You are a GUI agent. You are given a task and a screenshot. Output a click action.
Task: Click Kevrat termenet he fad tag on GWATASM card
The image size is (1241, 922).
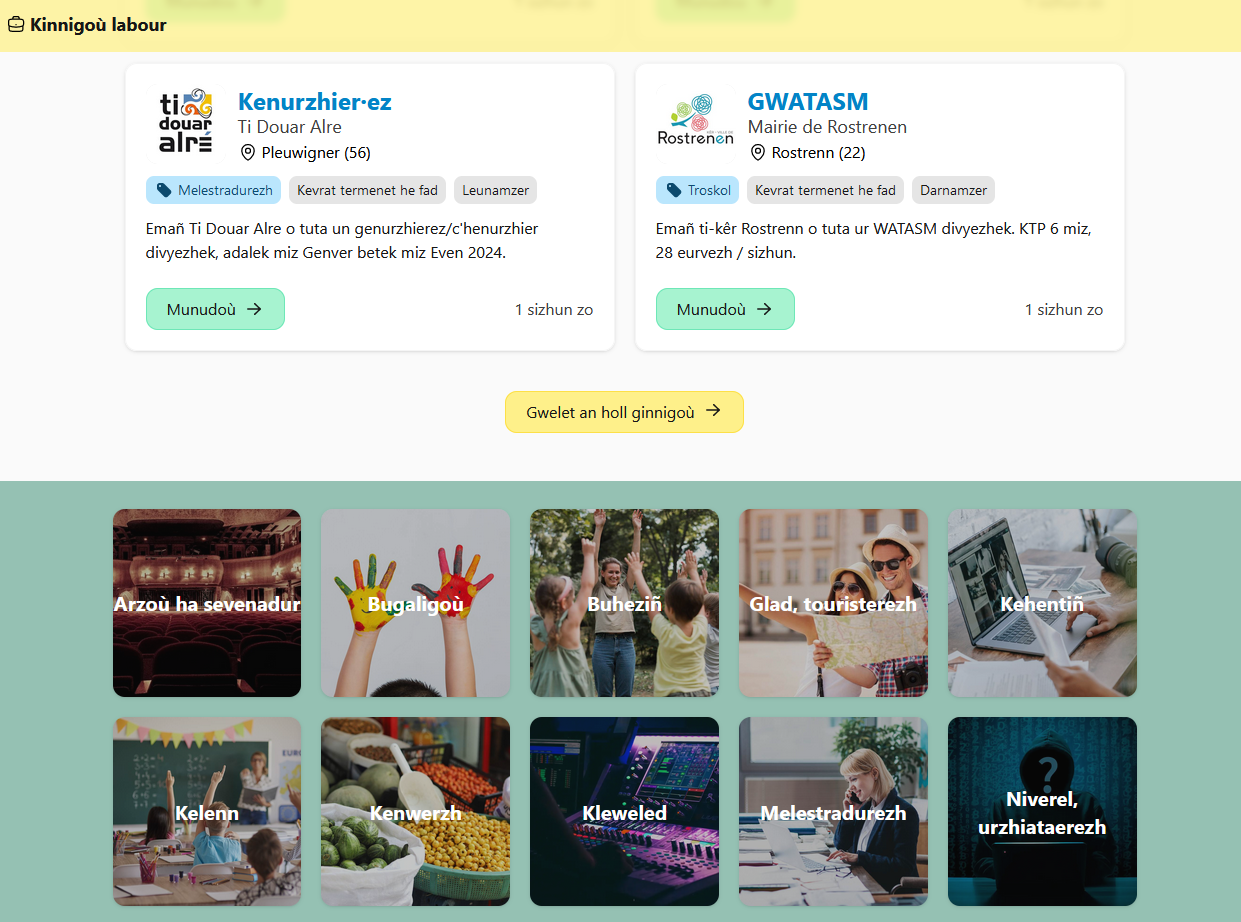tap(825, 190)
